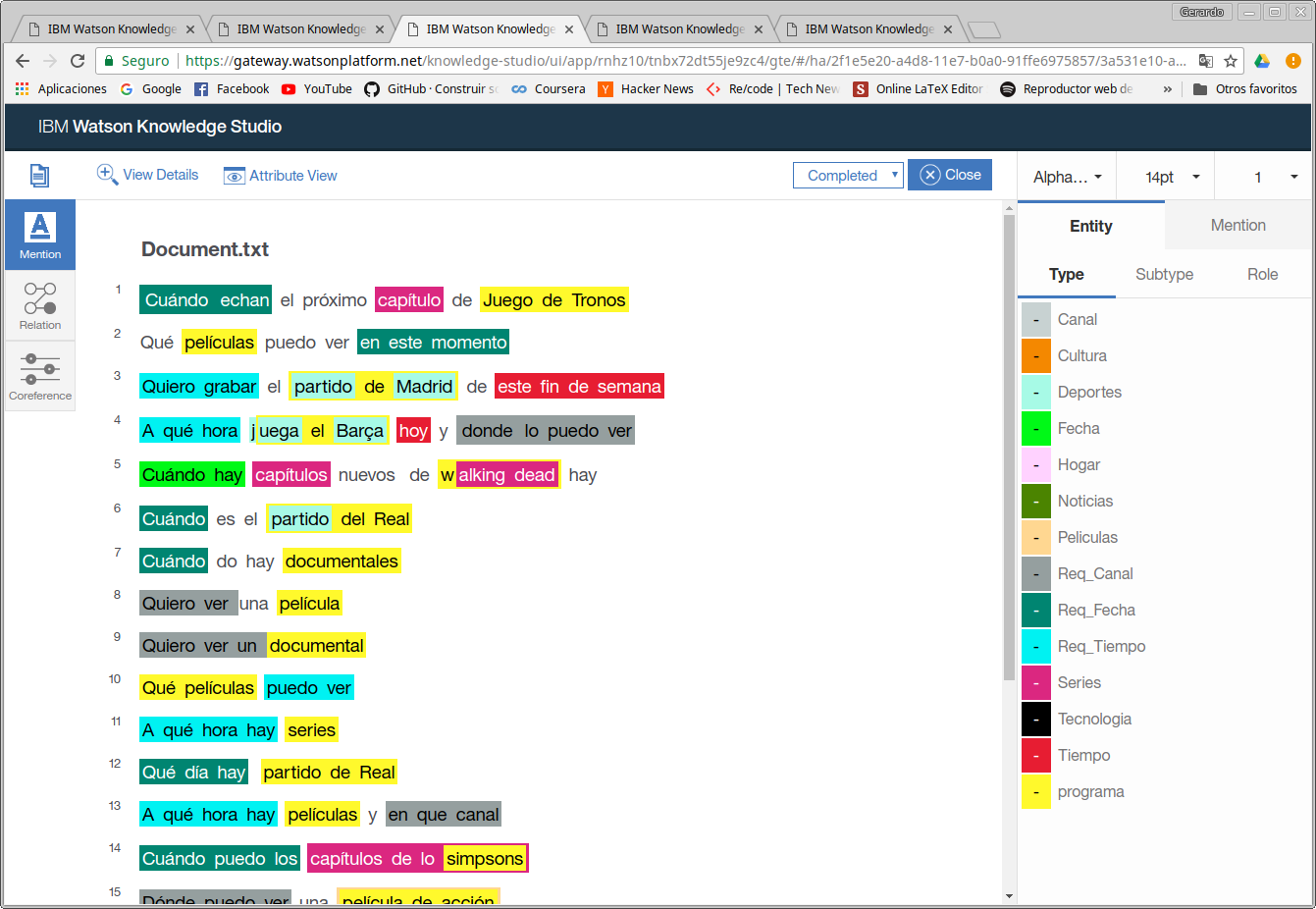The image size is (1316, 909).
Task: Select the Noticias entity type swatch
Action: pos(1036,501)
